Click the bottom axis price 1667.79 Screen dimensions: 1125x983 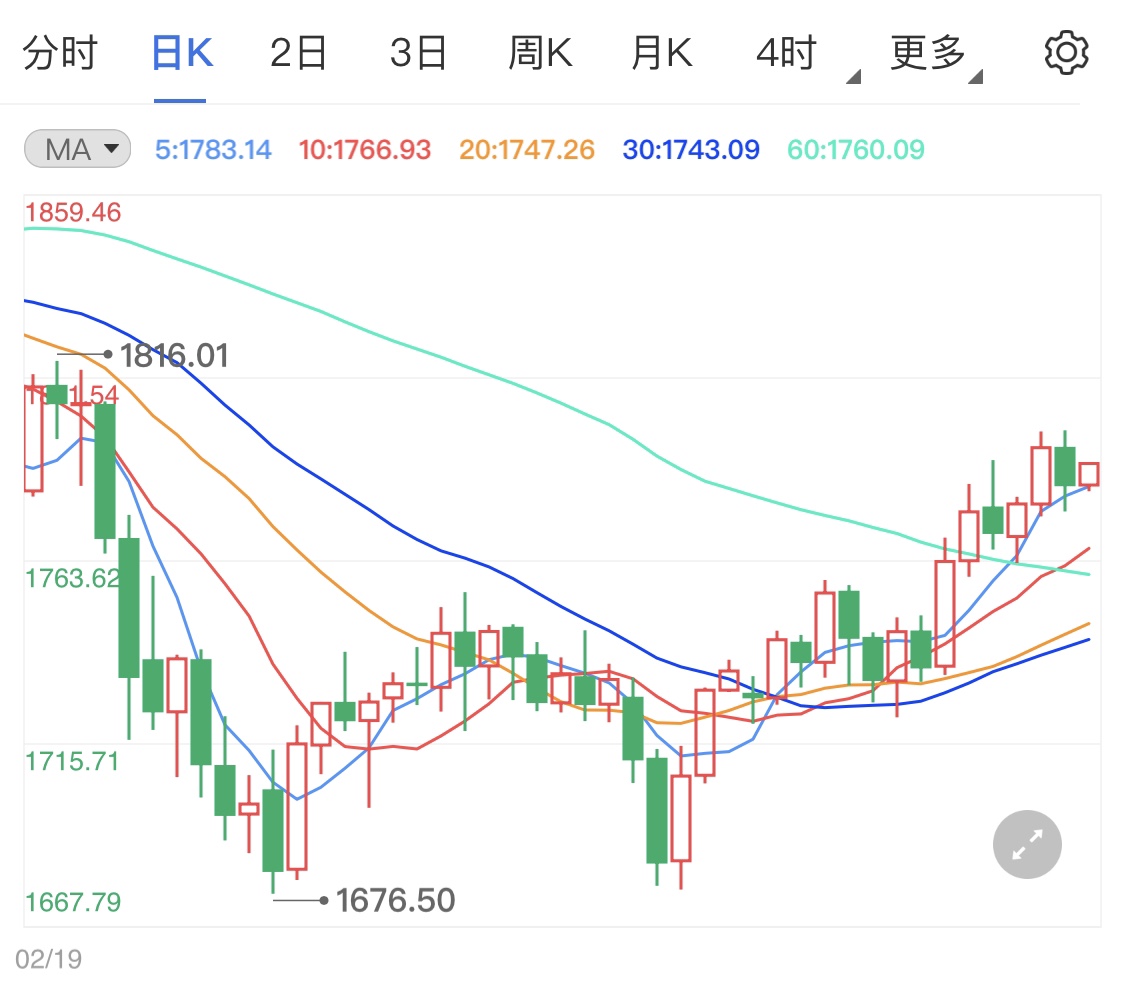[x=72, y=902]
